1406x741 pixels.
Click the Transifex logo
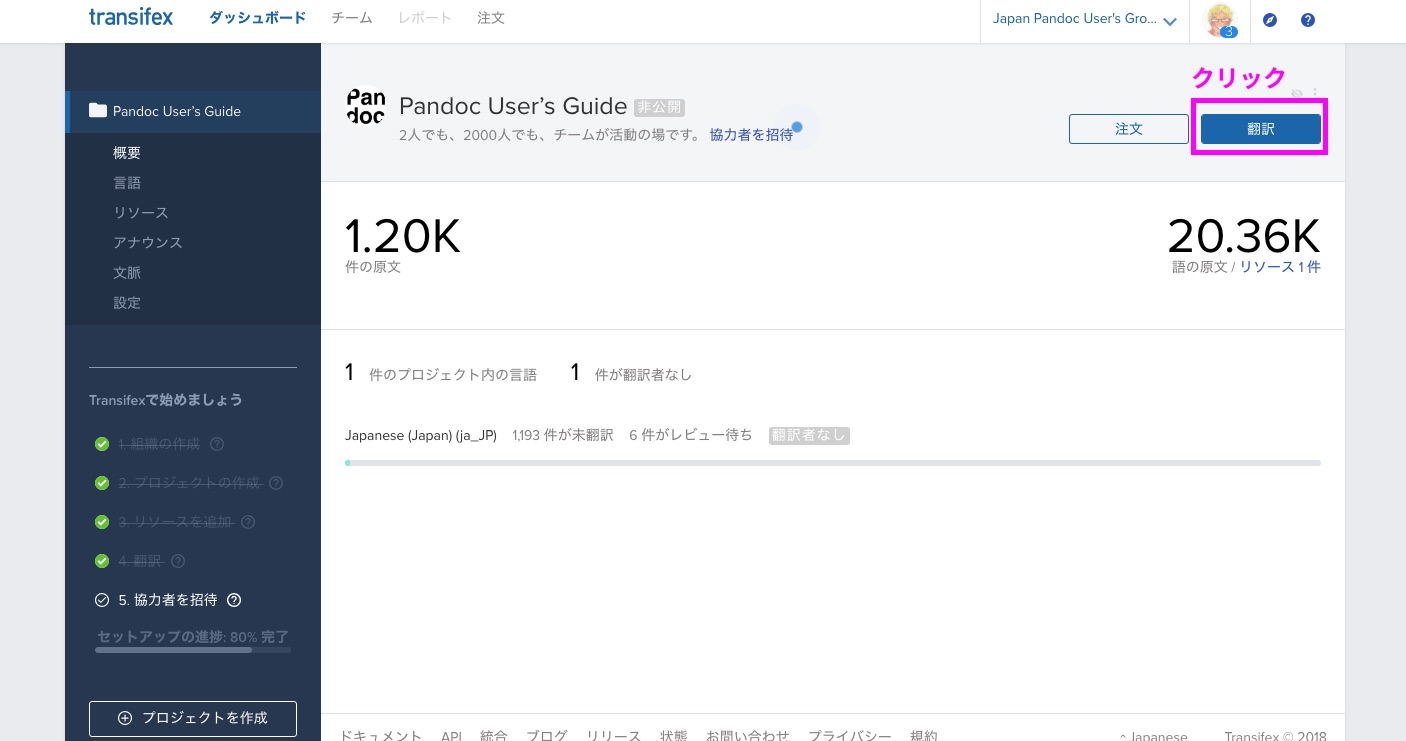coord(130,18)
